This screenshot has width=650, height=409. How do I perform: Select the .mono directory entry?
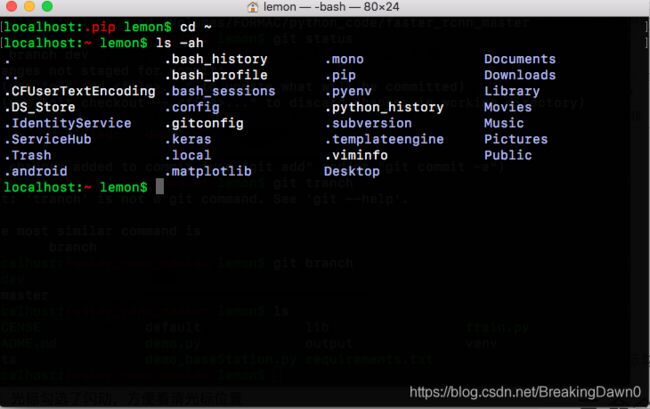click(344, 59)
